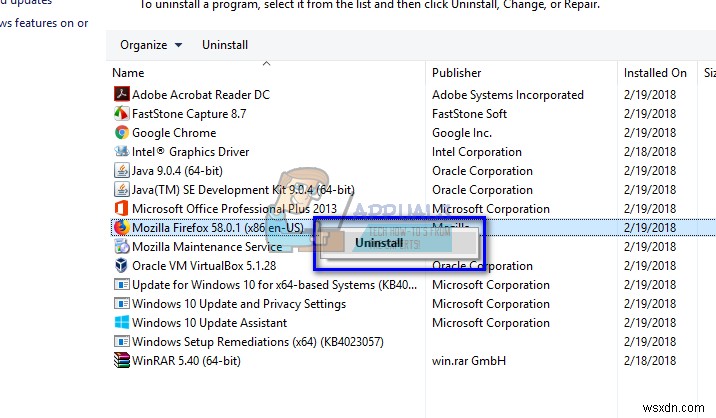
Task: Click the Oracle VM VirtualBox icon
Action: (121, 265)
